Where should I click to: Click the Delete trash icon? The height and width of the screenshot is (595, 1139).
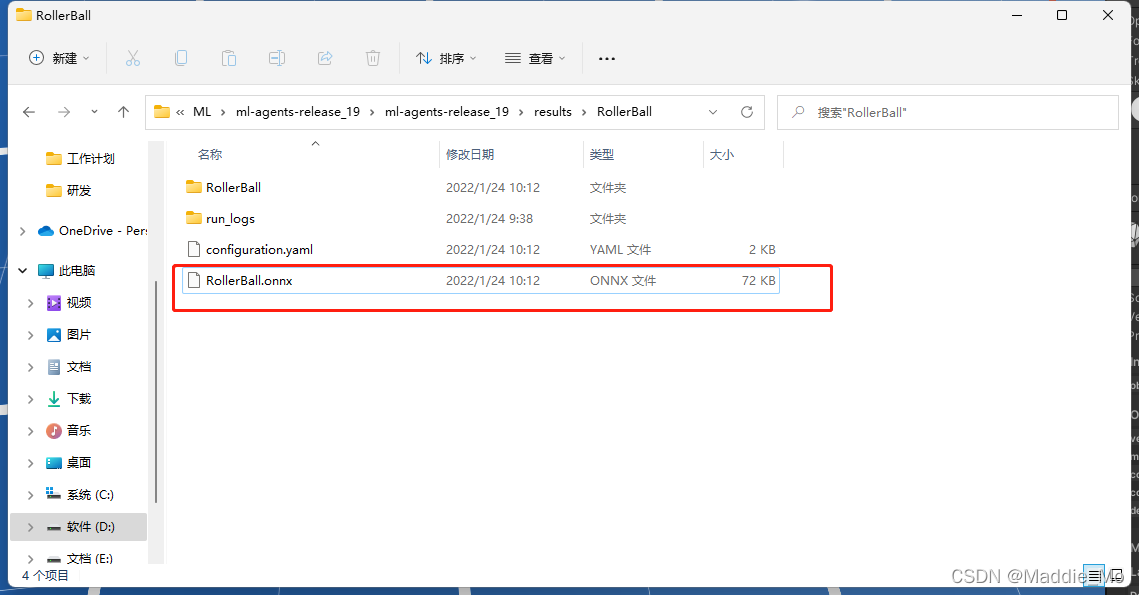373,58
